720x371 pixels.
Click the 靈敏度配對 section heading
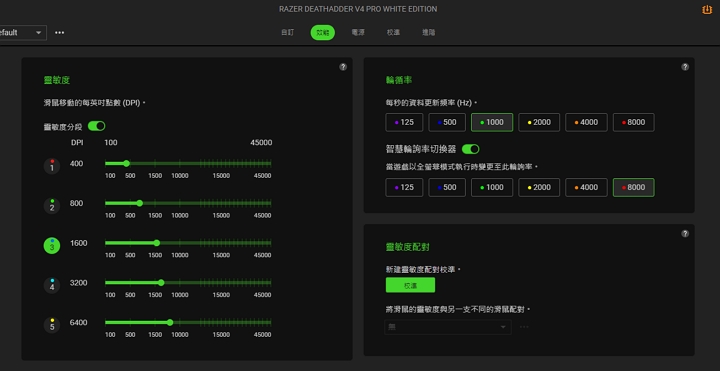[407, 247]
